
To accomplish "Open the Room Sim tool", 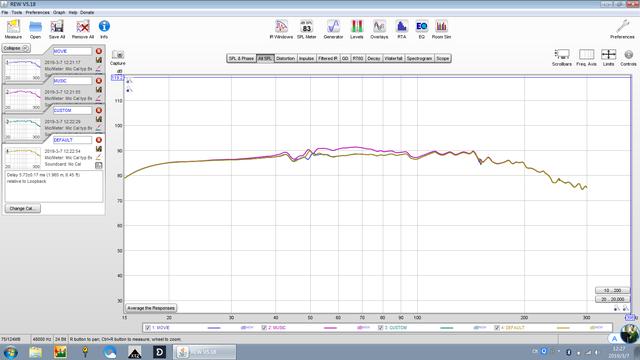I will pos(441,29).
